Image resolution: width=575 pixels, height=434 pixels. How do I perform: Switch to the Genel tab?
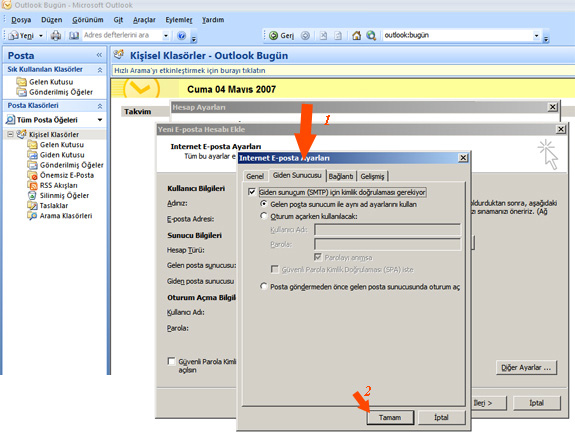tap(255, 176)
